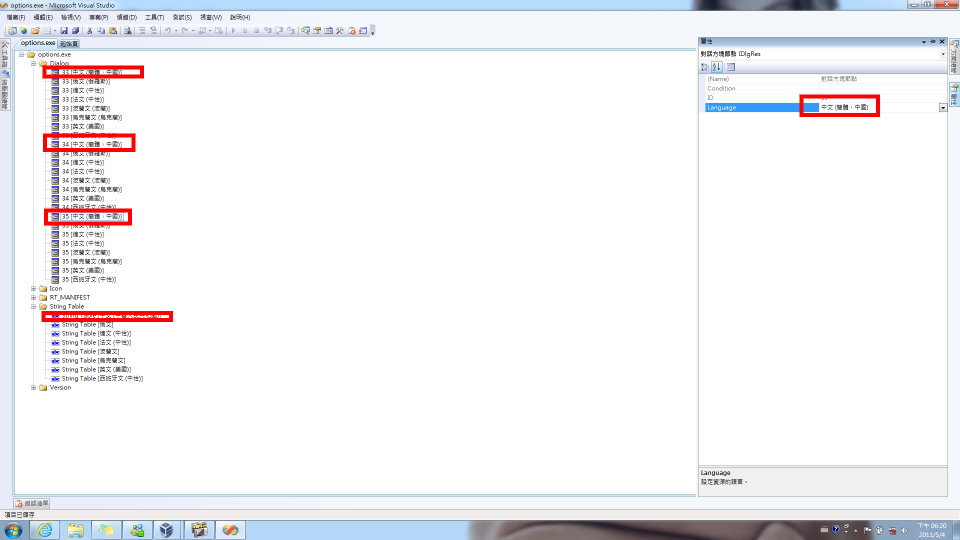Expand the Icon folder node

(34, 288)
